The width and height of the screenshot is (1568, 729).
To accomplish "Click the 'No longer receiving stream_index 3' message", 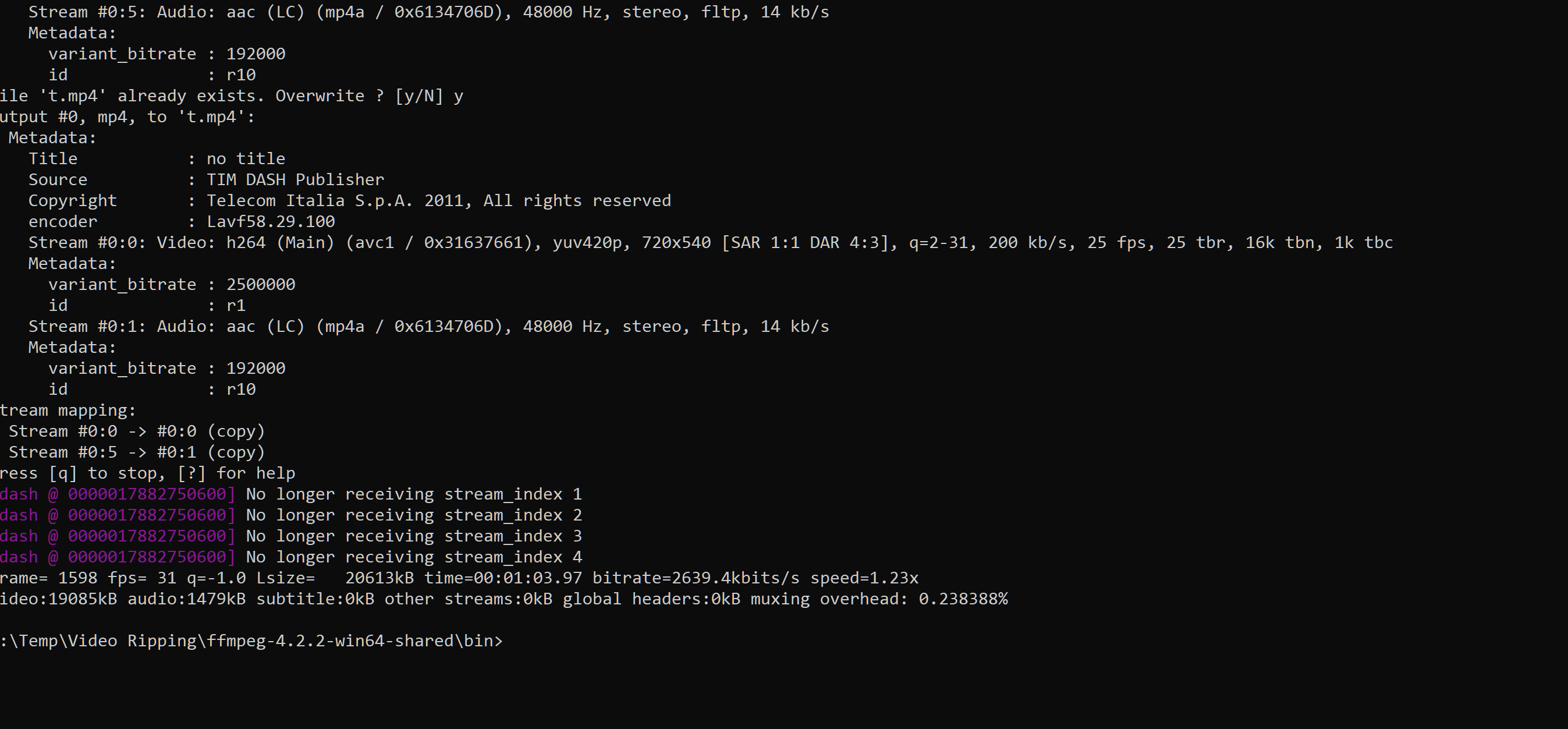I will coord(413,536).
